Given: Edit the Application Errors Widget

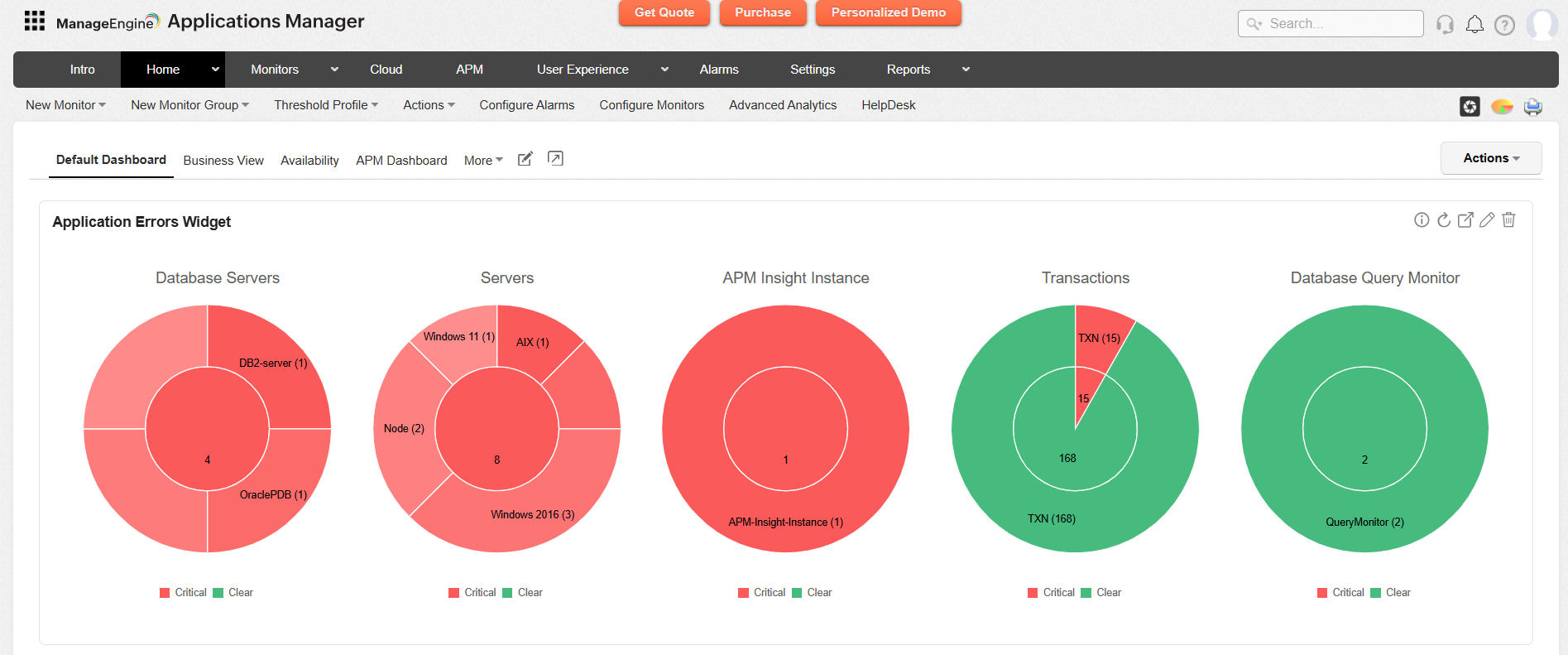Looking at the screenshot, I should [1487, 219].
